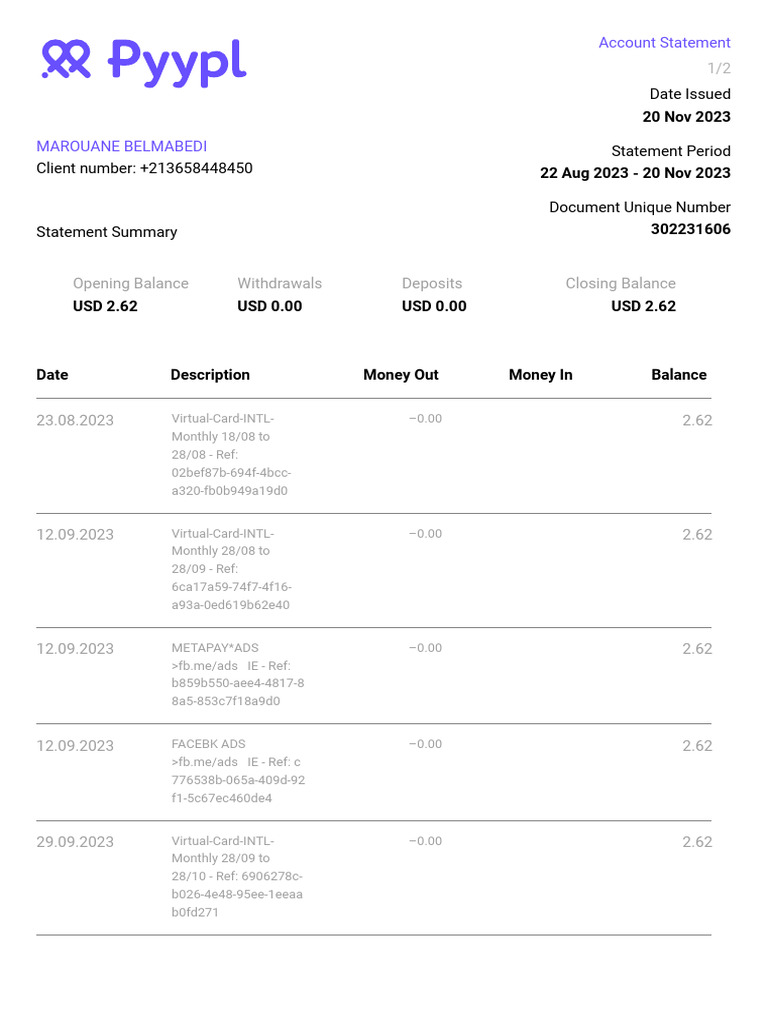Open the Account Statement title link
Image resolution: width=768 pixels, height=1024 pixels.
click(664, 43)
